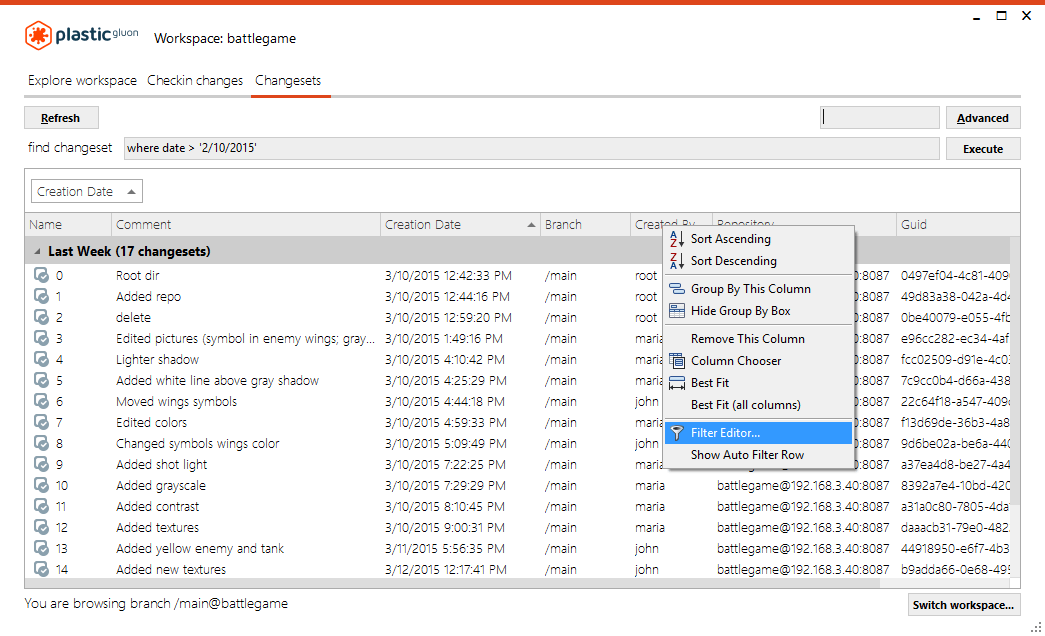Click the Branch column header
Screen dimensions: 1045x636
584,225
